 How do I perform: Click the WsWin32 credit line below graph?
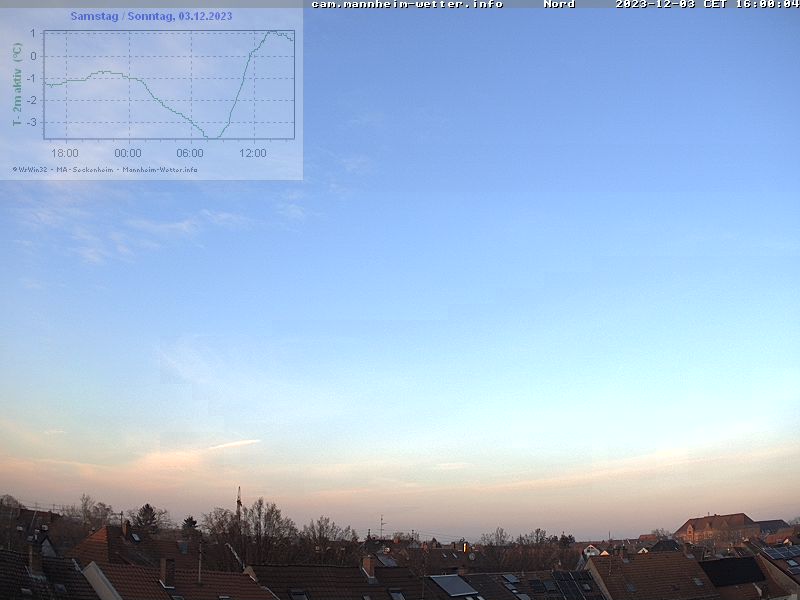pos(105,169)
